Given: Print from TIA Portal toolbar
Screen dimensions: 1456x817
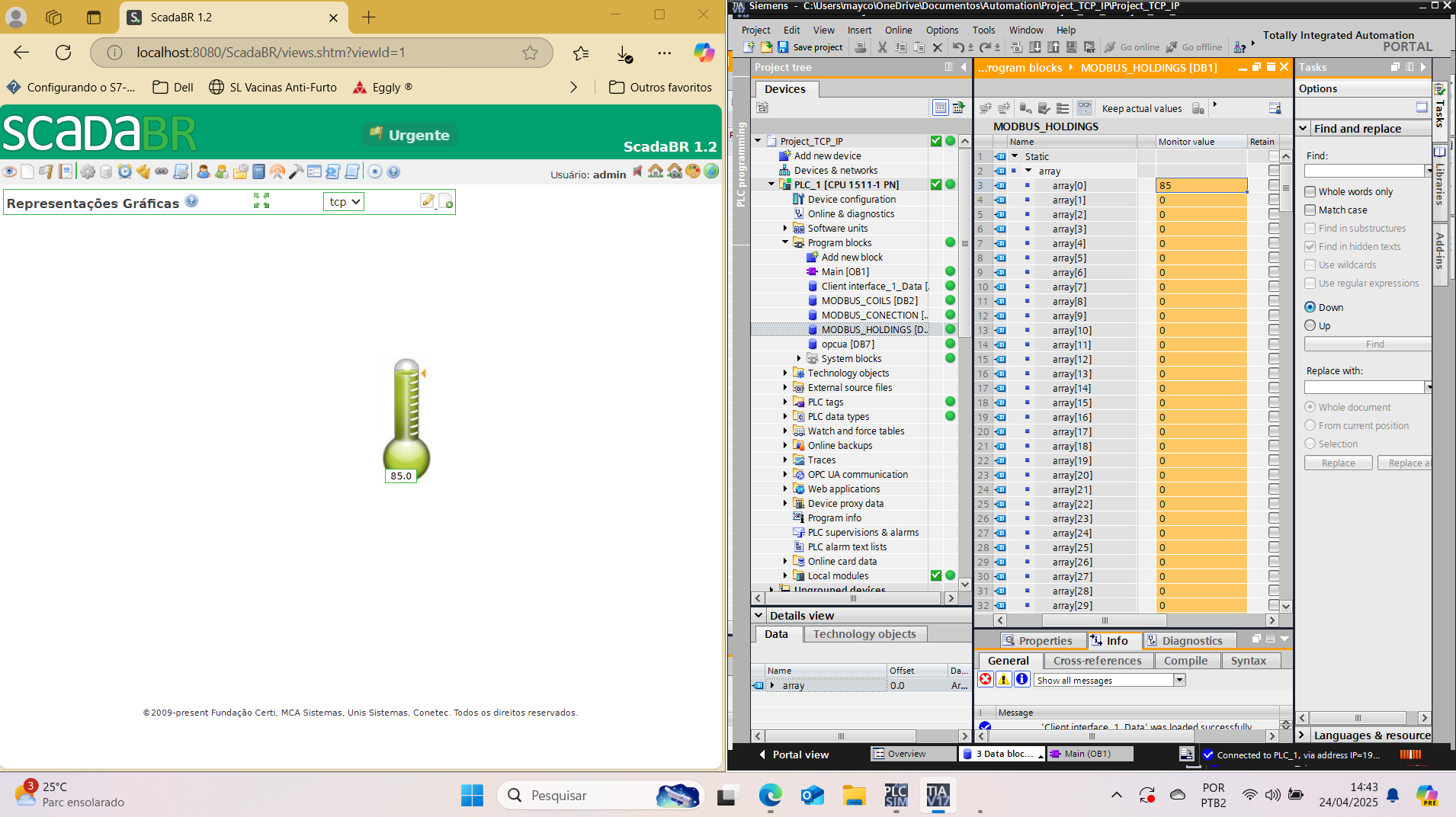Looking at the screenshot, I should click(x=860, y=47).
